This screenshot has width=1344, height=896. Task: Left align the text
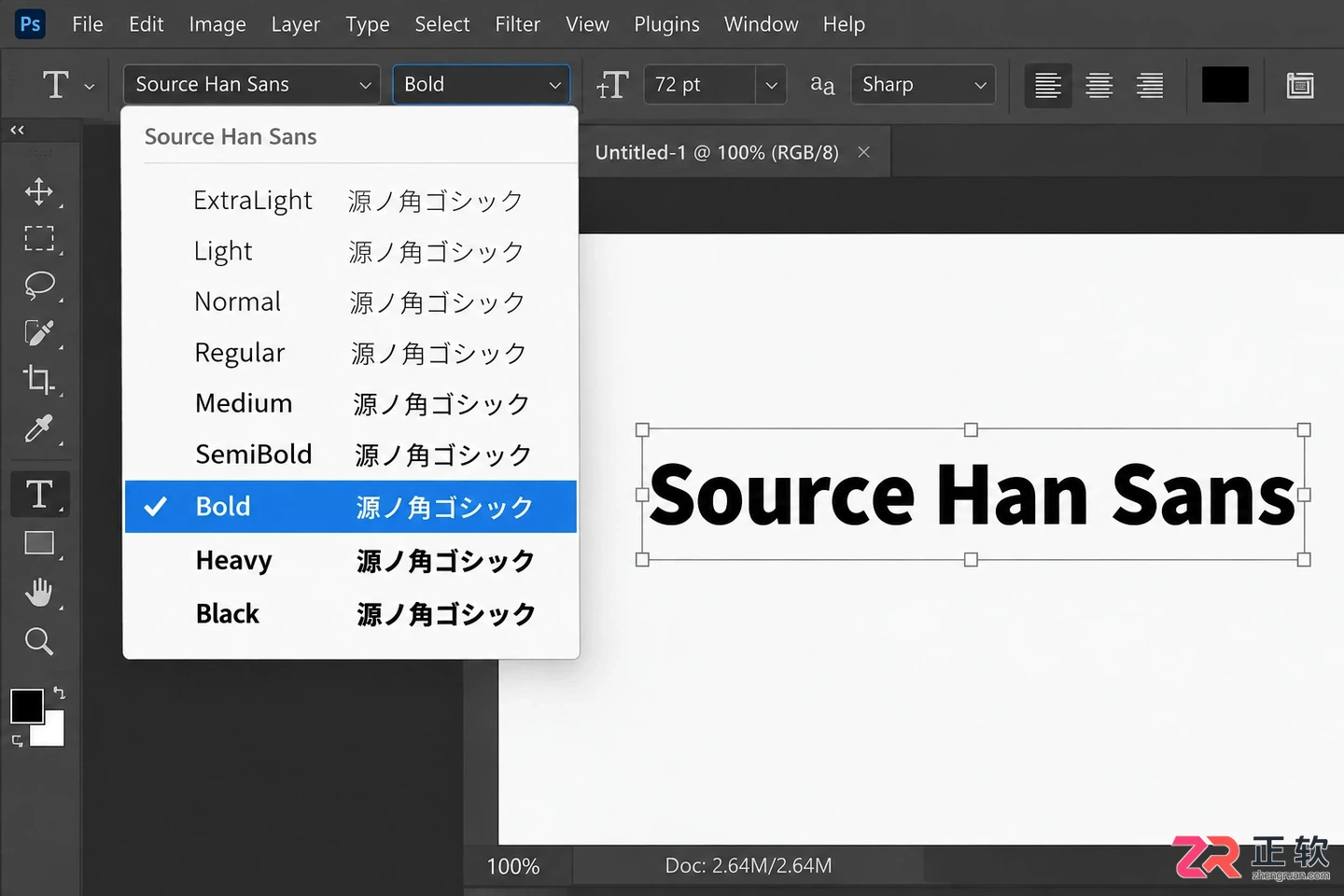(1048, 85)
